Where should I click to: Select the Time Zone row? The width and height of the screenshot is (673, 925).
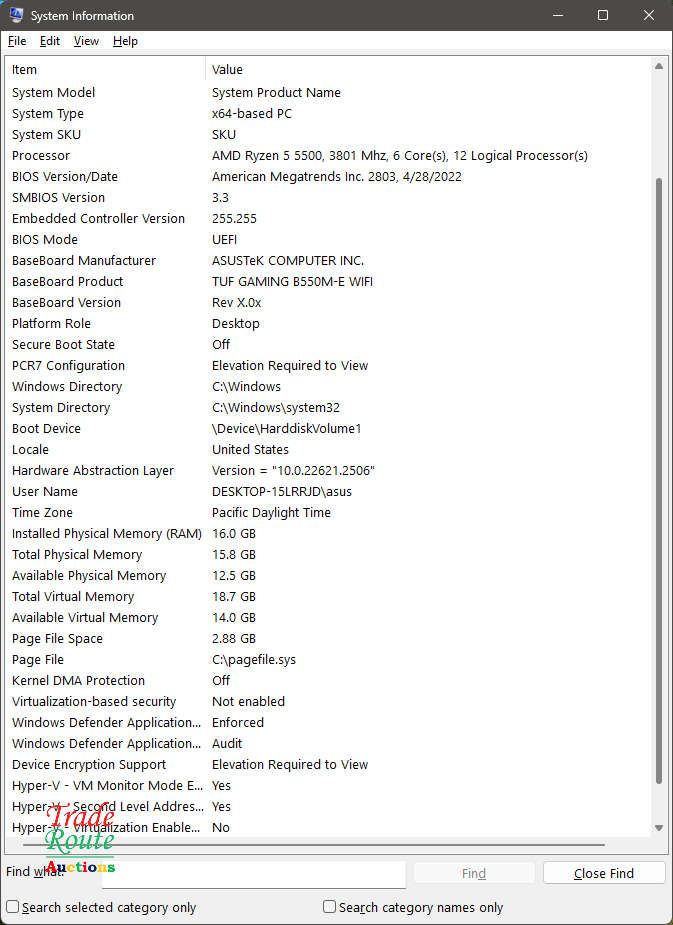coord(328,513)
